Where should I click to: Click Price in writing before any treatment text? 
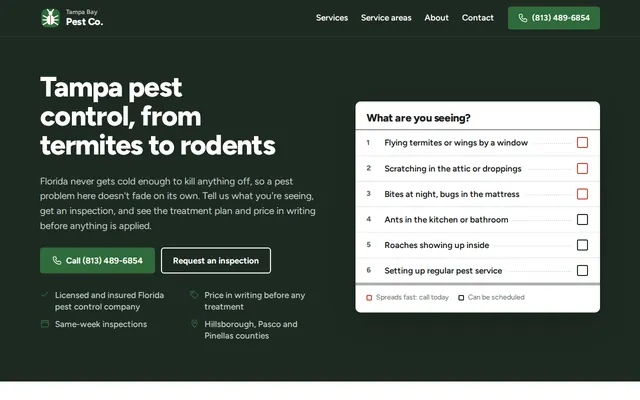pos(255,301)
